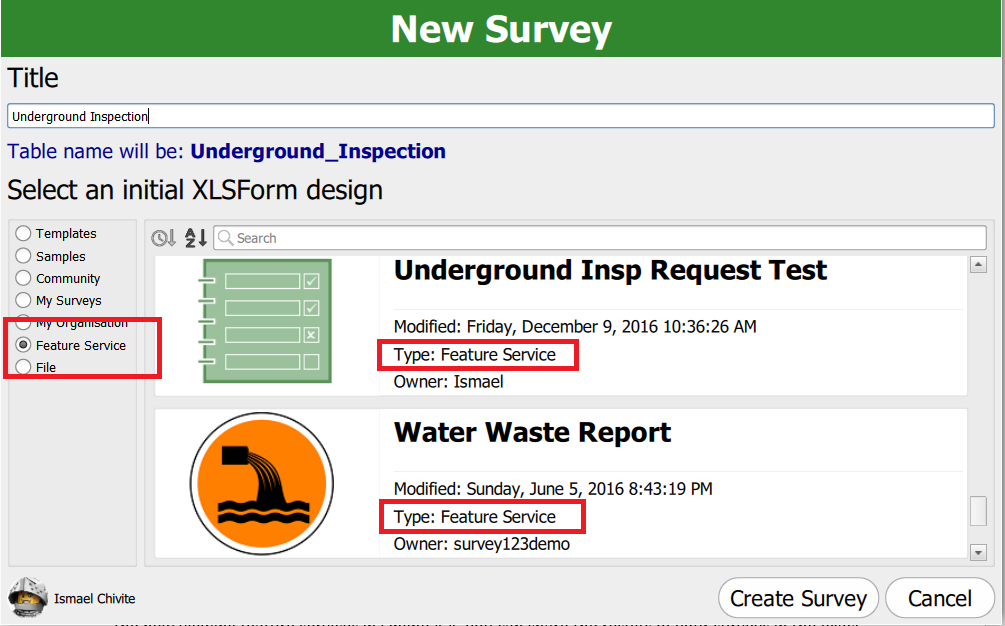Choose the File radio option
Viewport: 1005px width, 626px height.
click(x=24, y=367)
